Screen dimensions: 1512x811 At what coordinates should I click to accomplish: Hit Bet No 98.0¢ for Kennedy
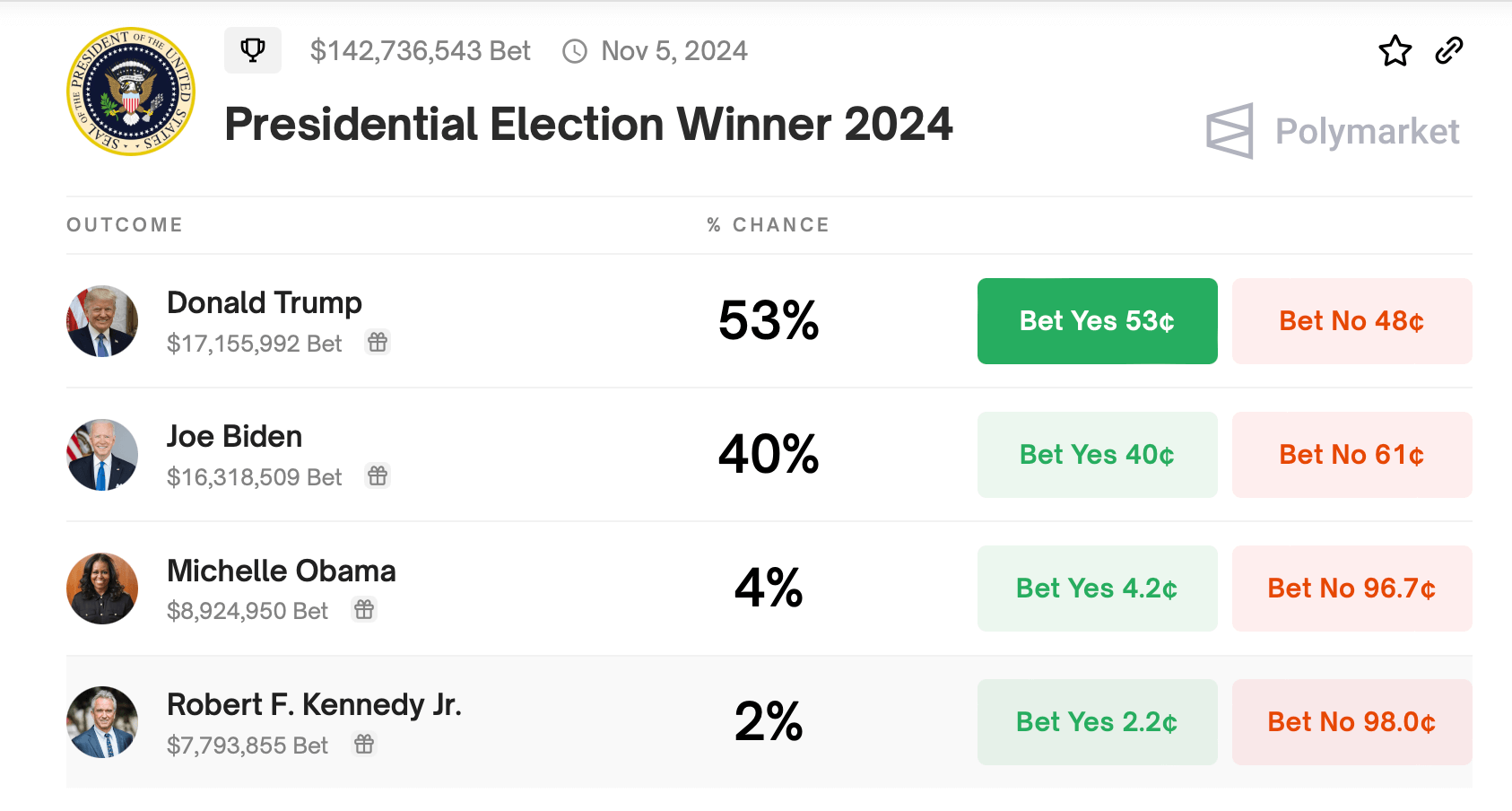[1351, 722]
